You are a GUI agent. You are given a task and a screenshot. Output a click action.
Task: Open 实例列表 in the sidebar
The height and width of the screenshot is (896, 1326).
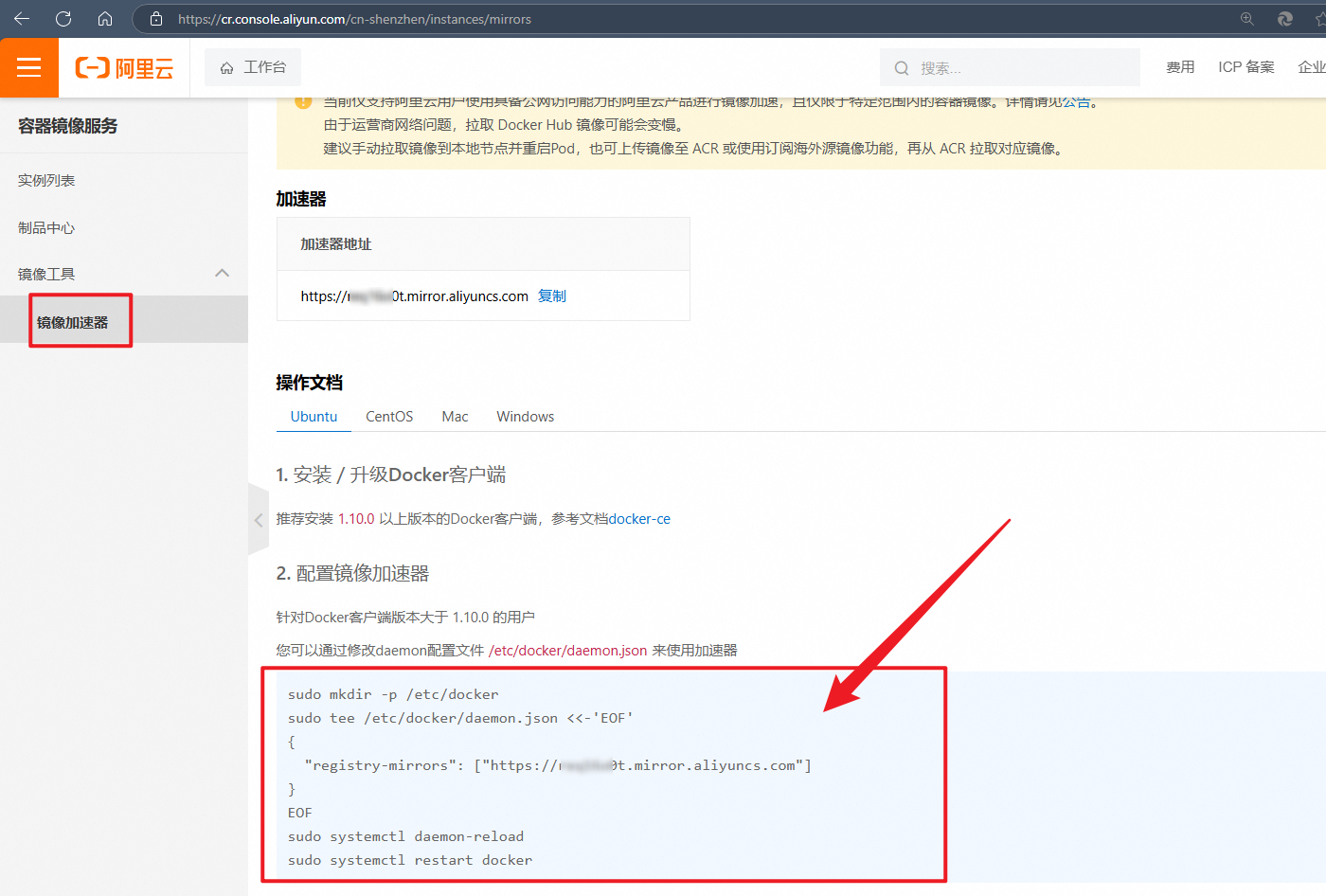click(x=46, y=181)
